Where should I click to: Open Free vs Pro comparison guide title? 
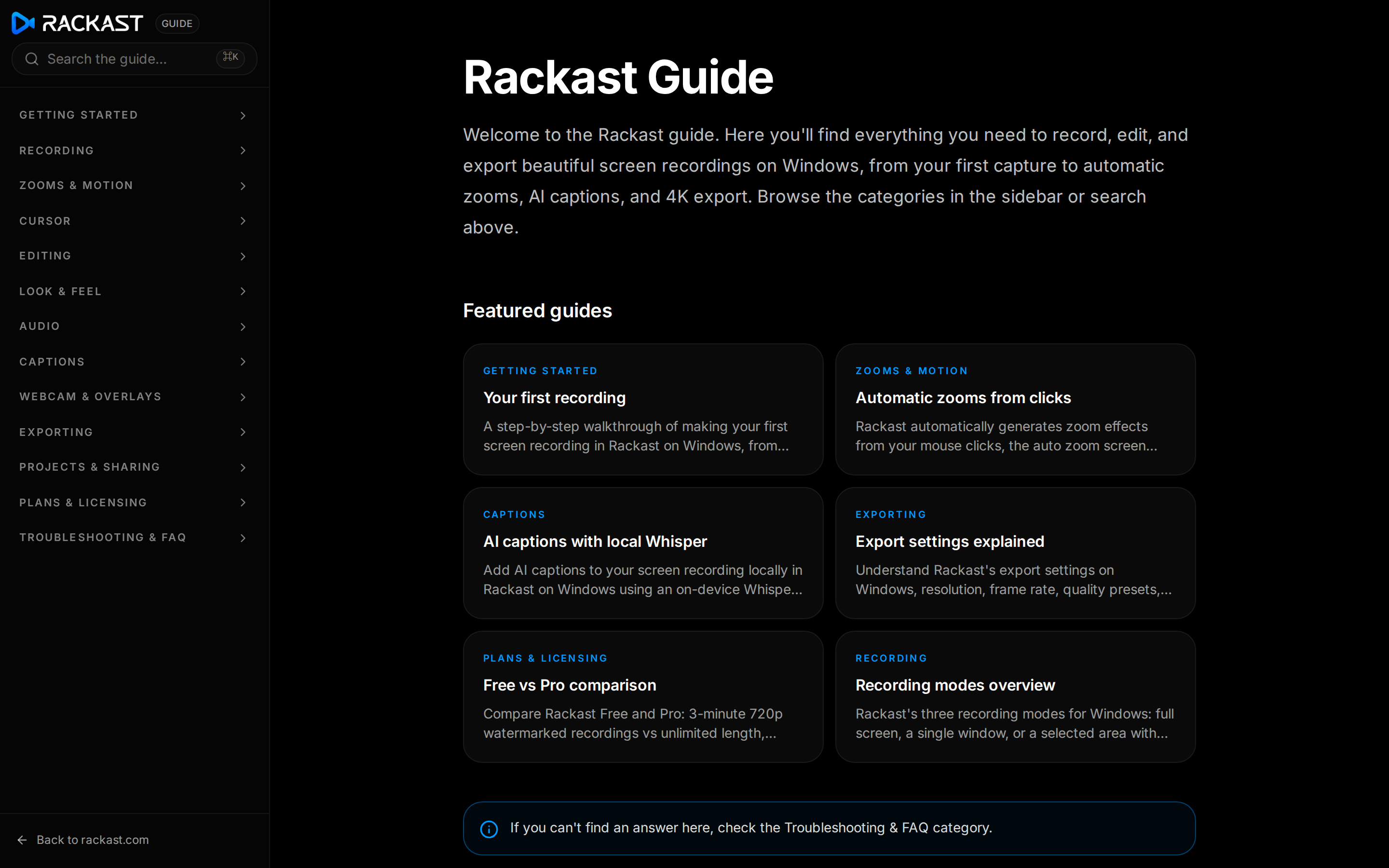pos(570,685)
